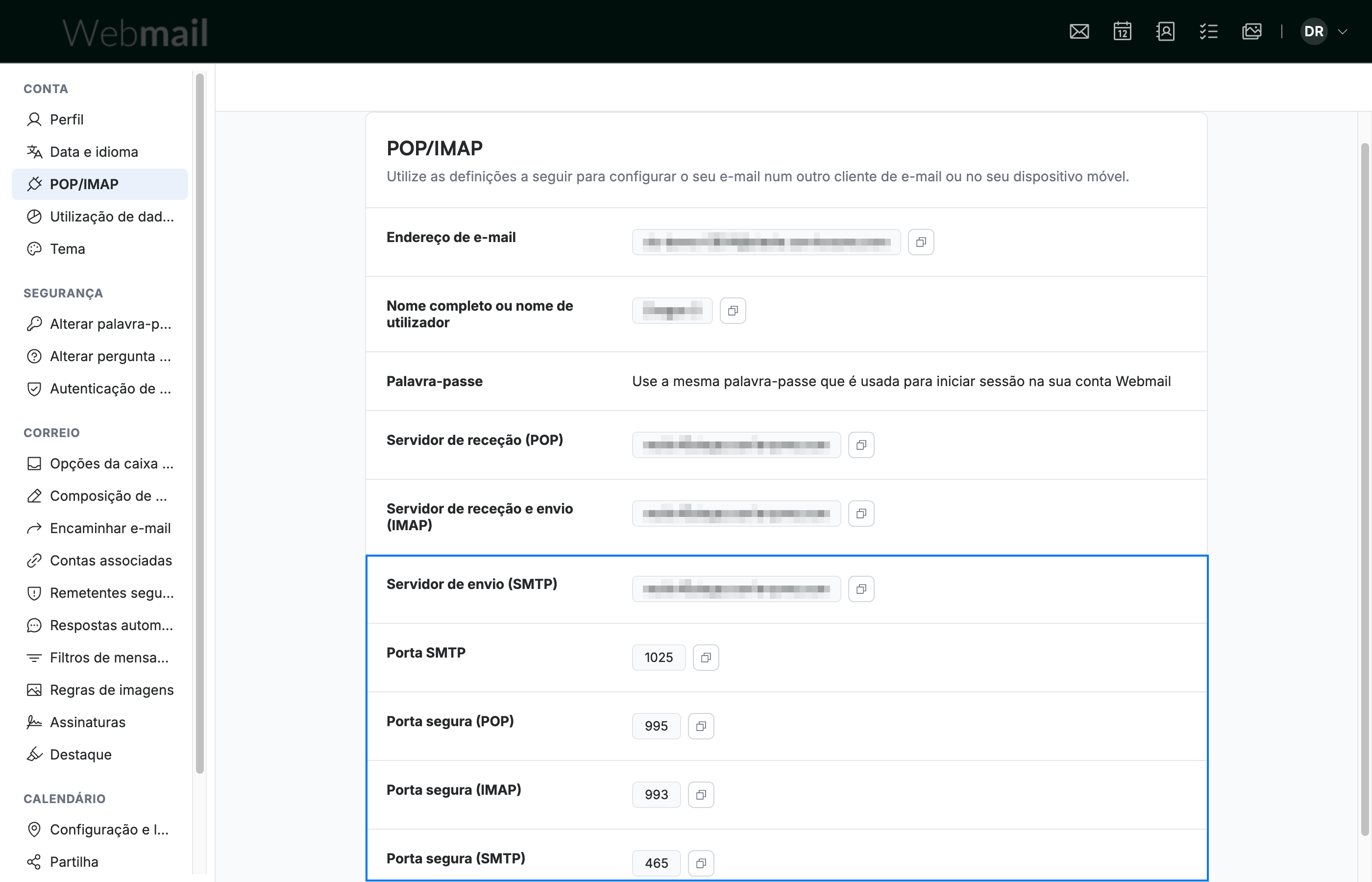Open Regras de imagens settings
The width and height of the screenshot is (1372, 882).
(x=99, y=690)
